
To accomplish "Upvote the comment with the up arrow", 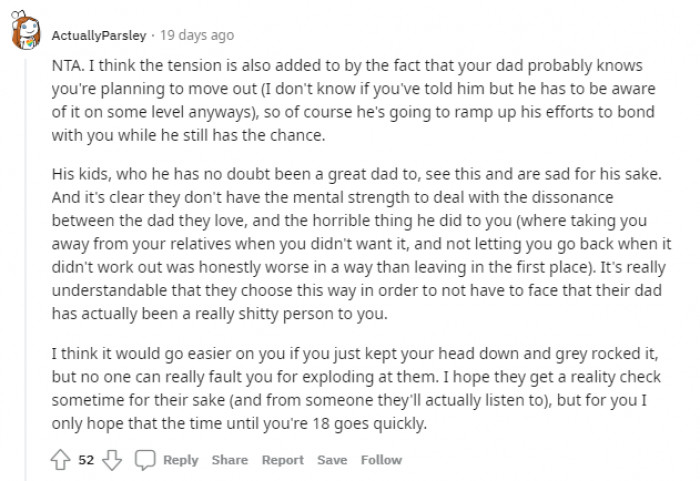I will coord(60,459).
